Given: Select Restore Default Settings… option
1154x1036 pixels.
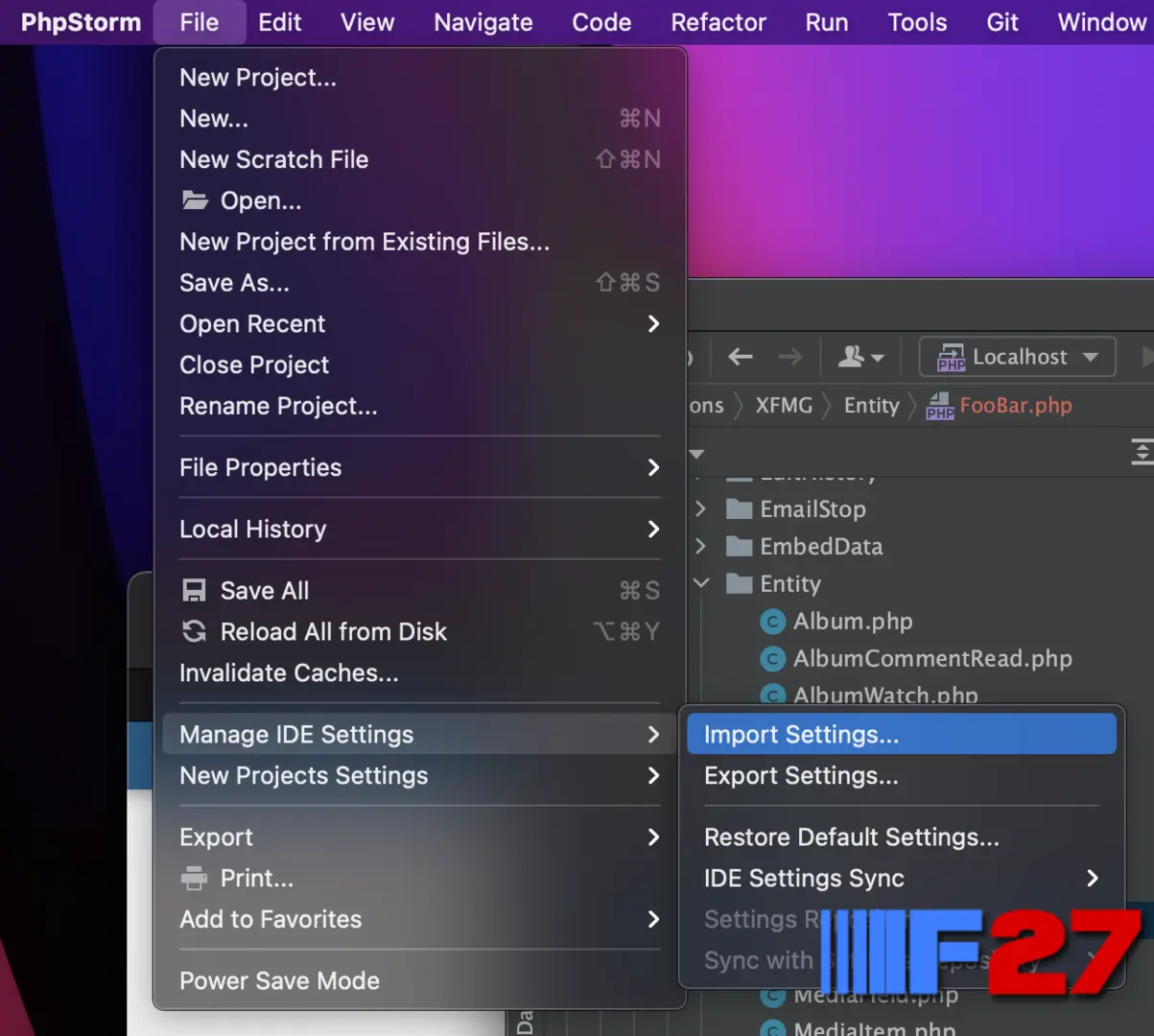Looking at the screenshot, I should pyautogui.click(x=851, y=837).
